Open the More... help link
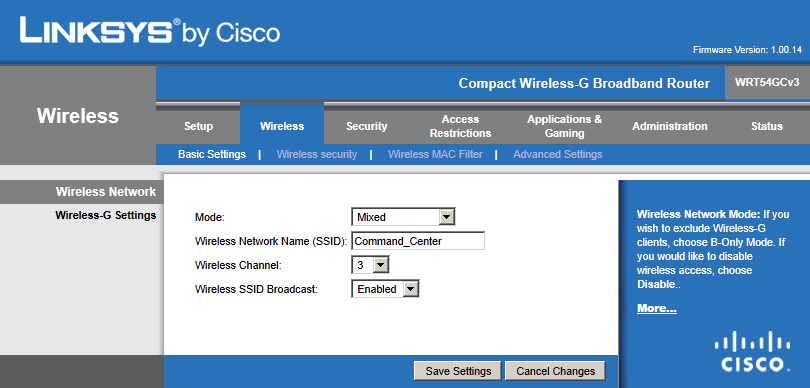This screenshot has height=388, width=810. (x=657, y=308)
